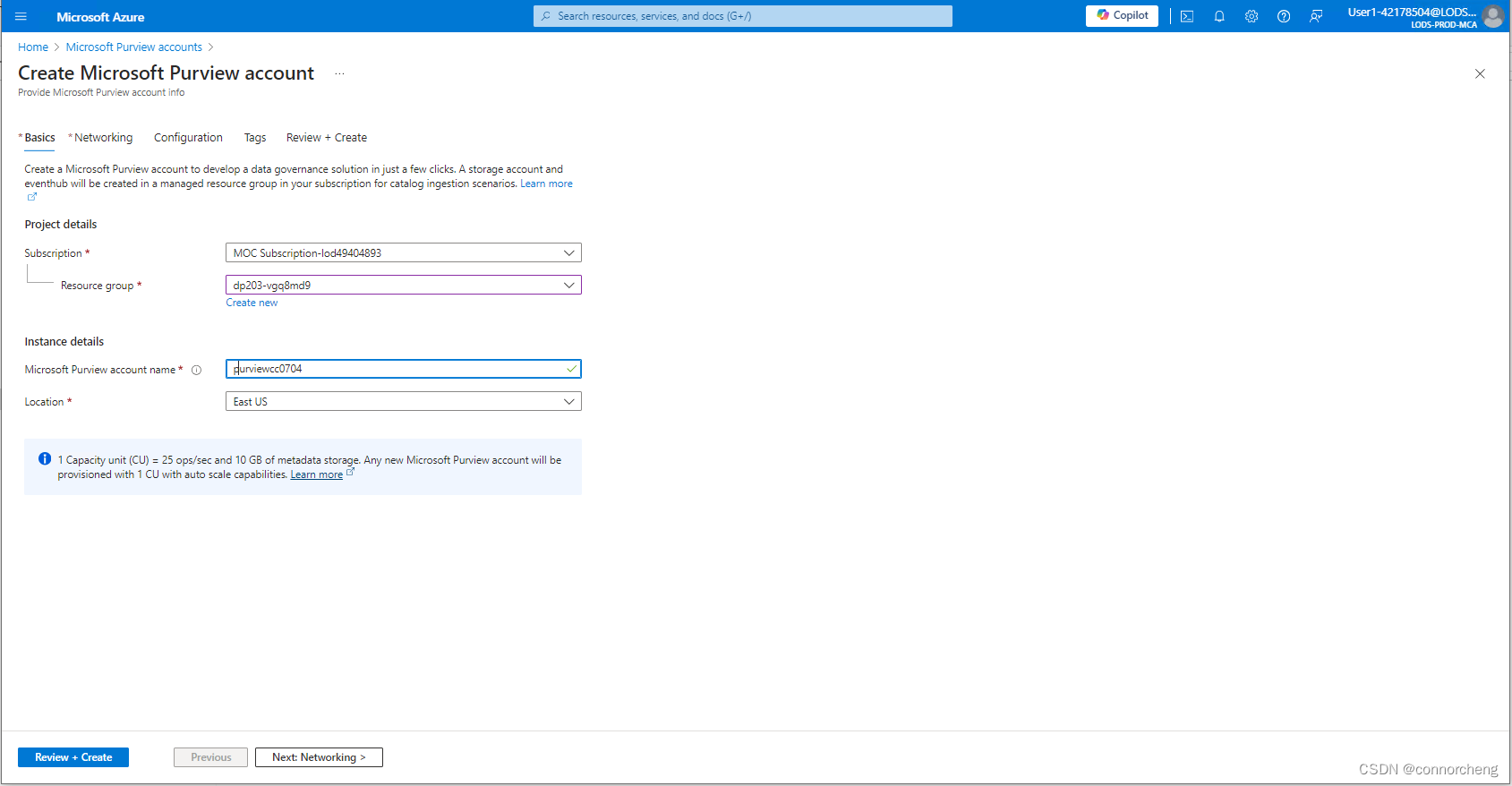Click Create new resource group link
Screen dimensions: 1512x786
(252, 303)
